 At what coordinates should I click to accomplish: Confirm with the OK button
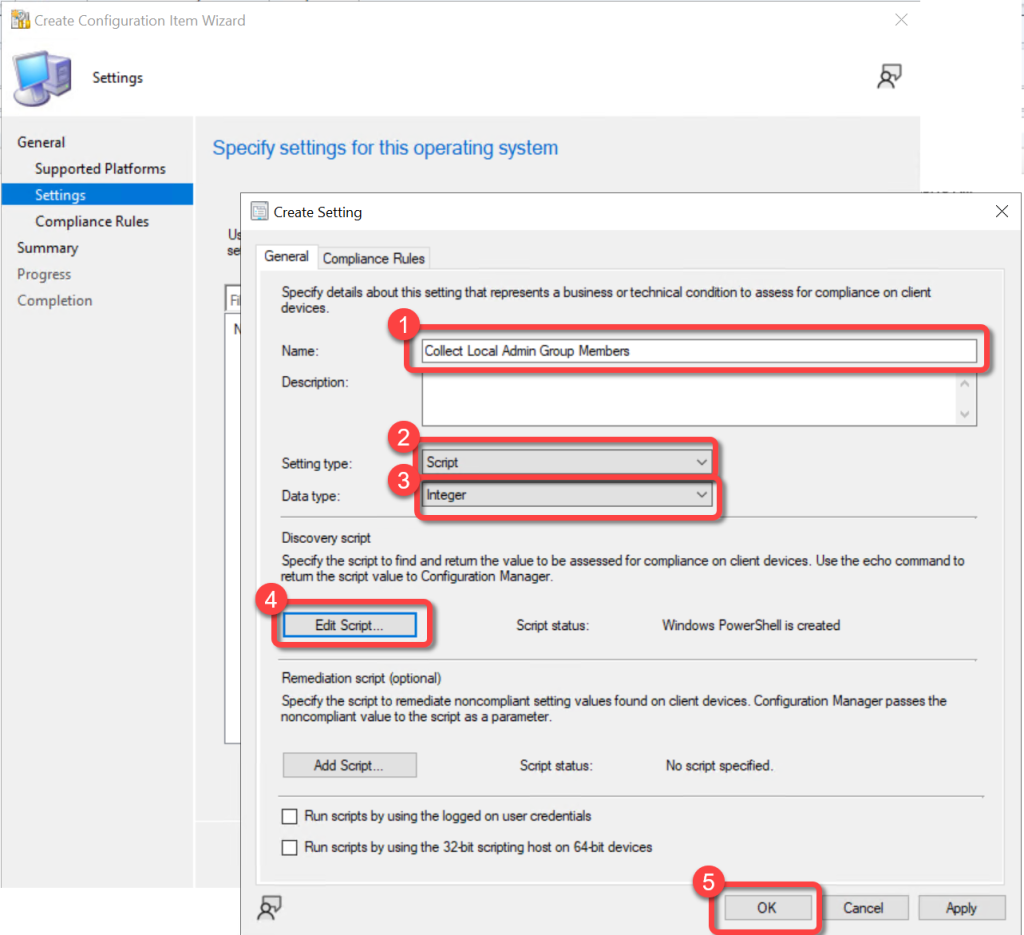click(x=766, y=908)
